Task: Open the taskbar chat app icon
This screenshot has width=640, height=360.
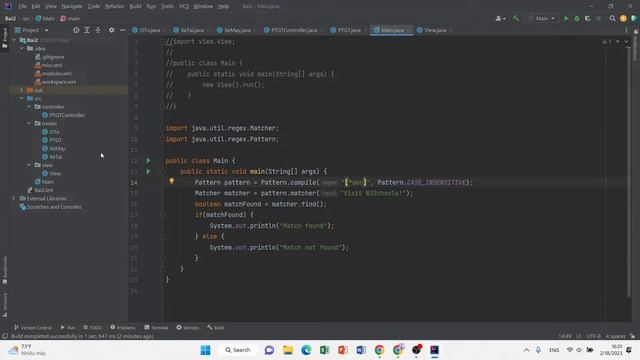Action: point(269,350)
